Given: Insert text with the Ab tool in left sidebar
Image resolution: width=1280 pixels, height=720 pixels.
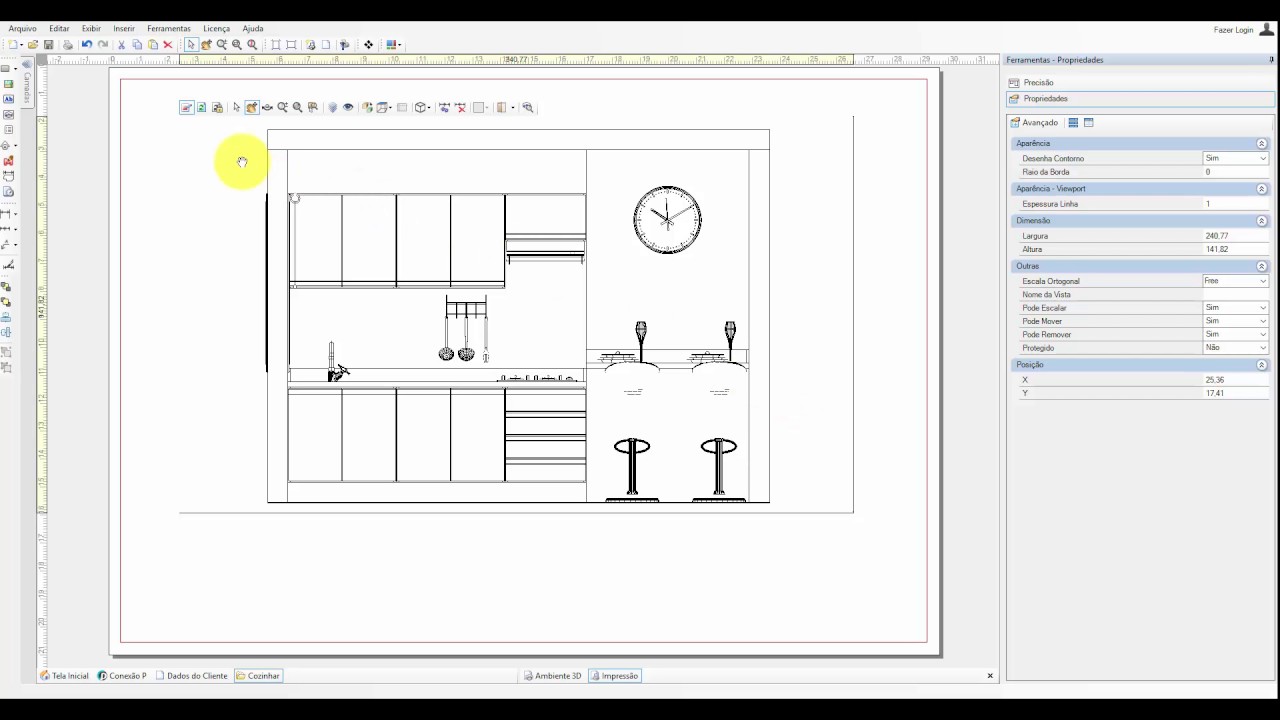Looking at the screenshot, I should pos(9,99).
